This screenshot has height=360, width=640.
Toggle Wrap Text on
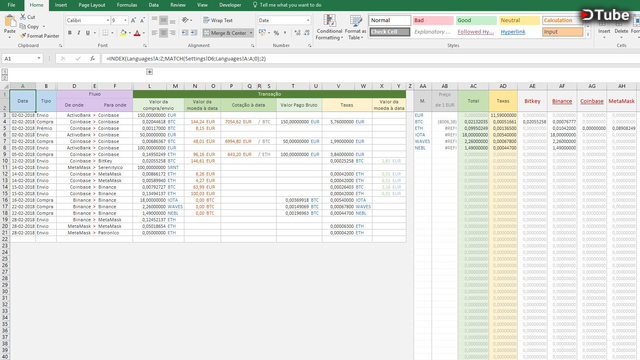pos(218,20)
